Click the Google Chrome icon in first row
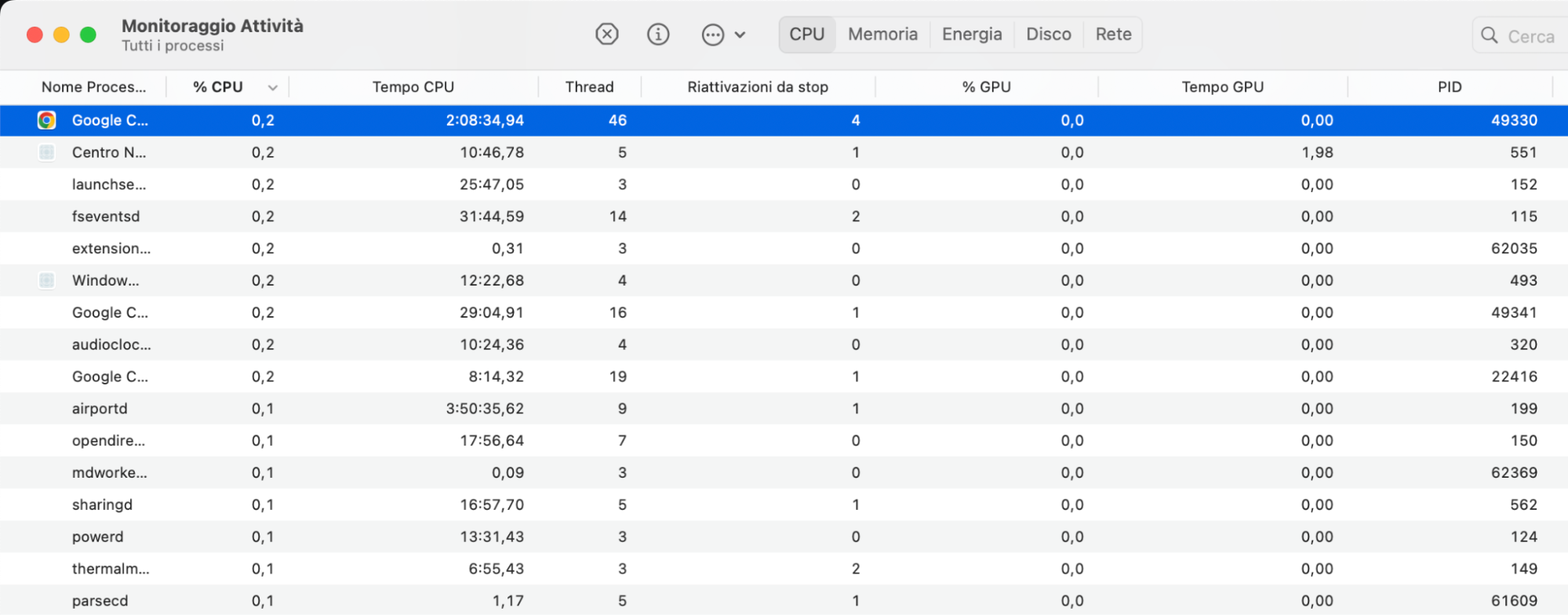Screen dimensions: 1568x615 point(47,120)
